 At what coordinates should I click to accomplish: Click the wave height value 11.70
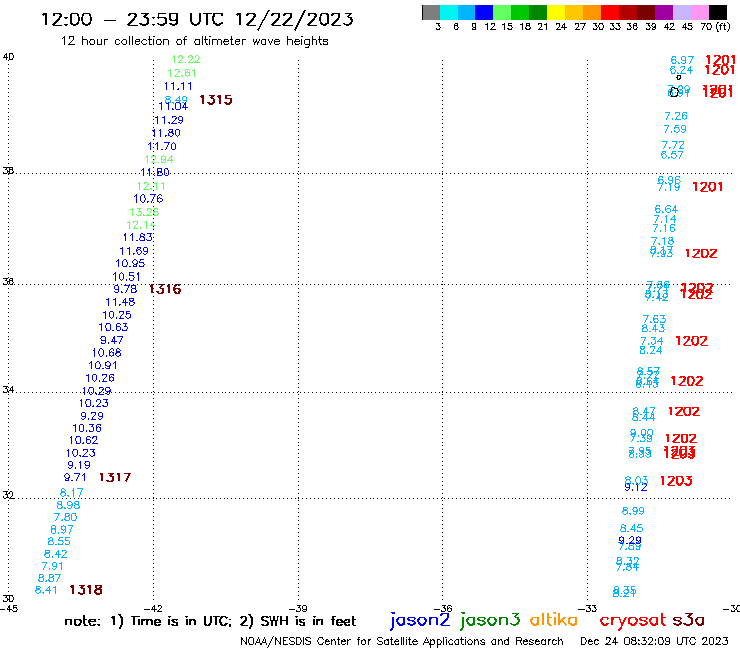(162, 147)
